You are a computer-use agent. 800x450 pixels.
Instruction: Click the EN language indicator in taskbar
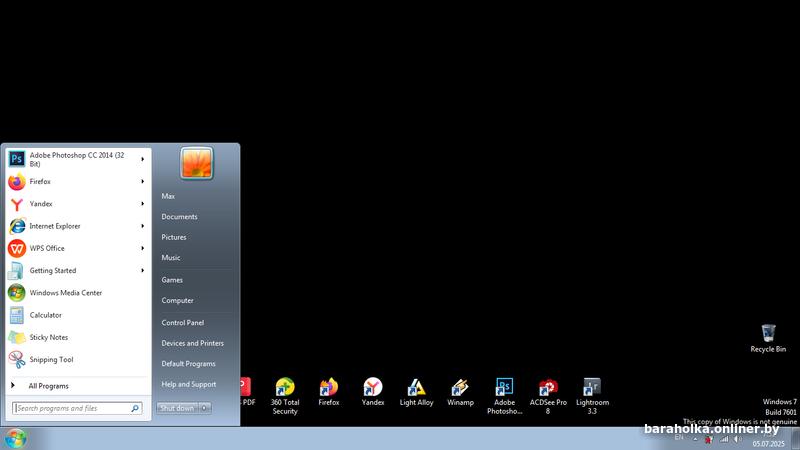(x=679, y=437)
